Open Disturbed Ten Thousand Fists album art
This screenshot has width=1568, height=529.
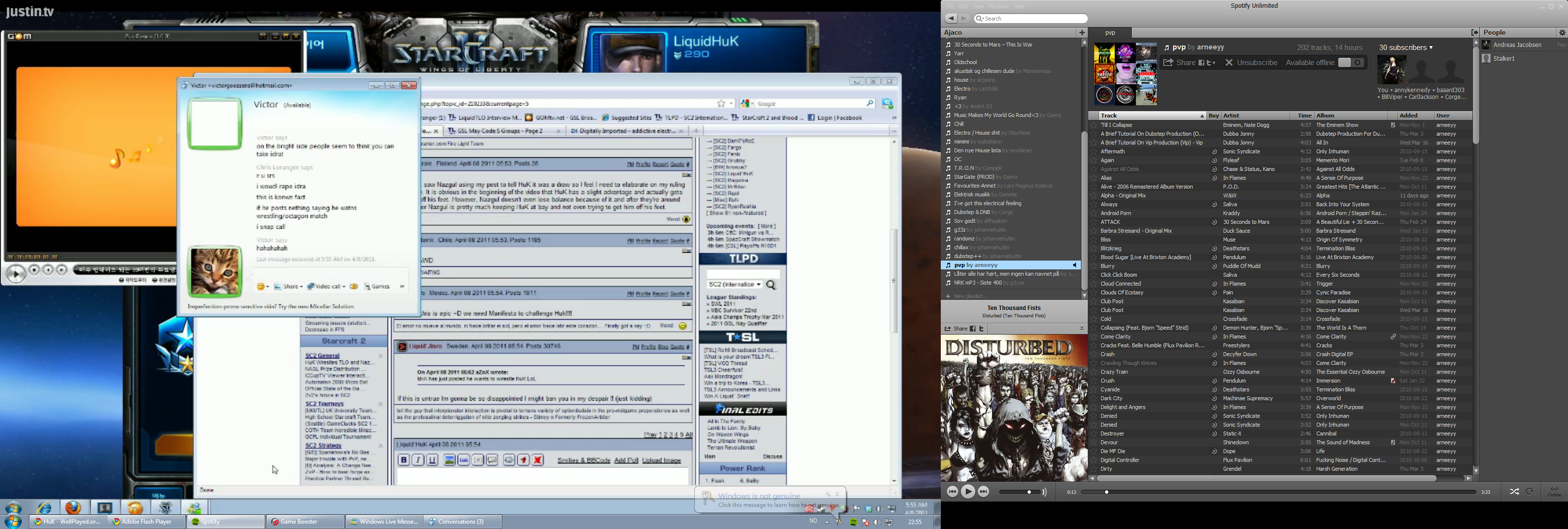tap(1014, 409)
